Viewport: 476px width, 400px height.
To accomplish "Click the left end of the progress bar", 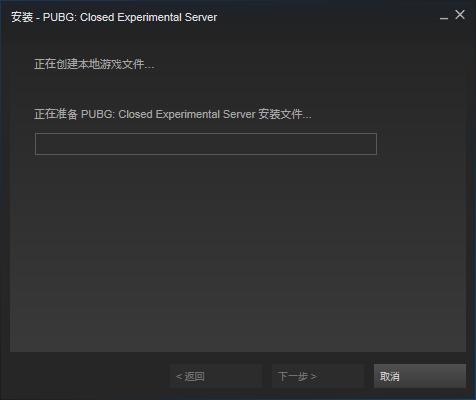I will coord(42,144).
